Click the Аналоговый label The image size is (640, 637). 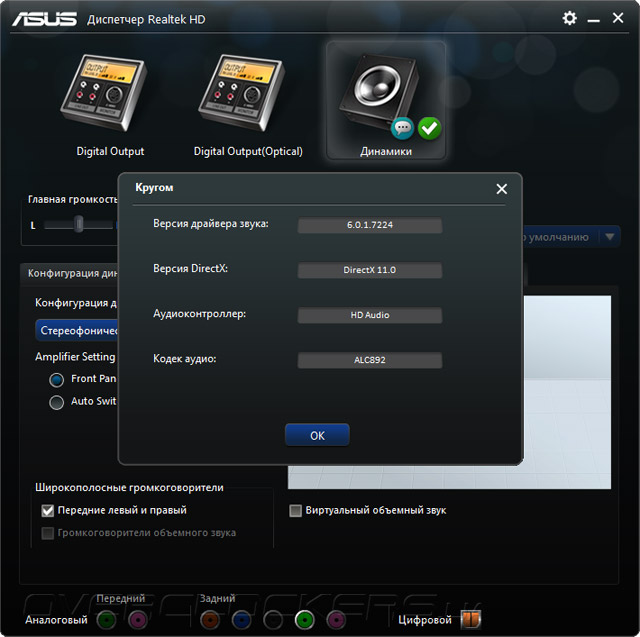pos(56,620)
